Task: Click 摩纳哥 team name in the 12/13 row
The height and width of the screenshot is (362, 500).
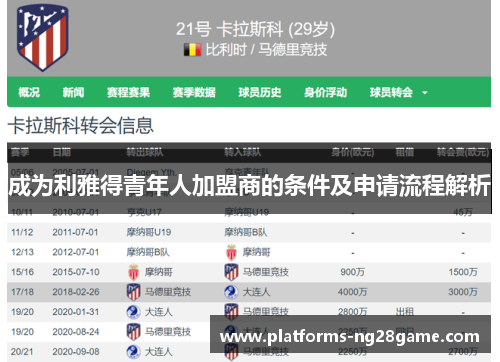Action: click(x=256, y=252)
